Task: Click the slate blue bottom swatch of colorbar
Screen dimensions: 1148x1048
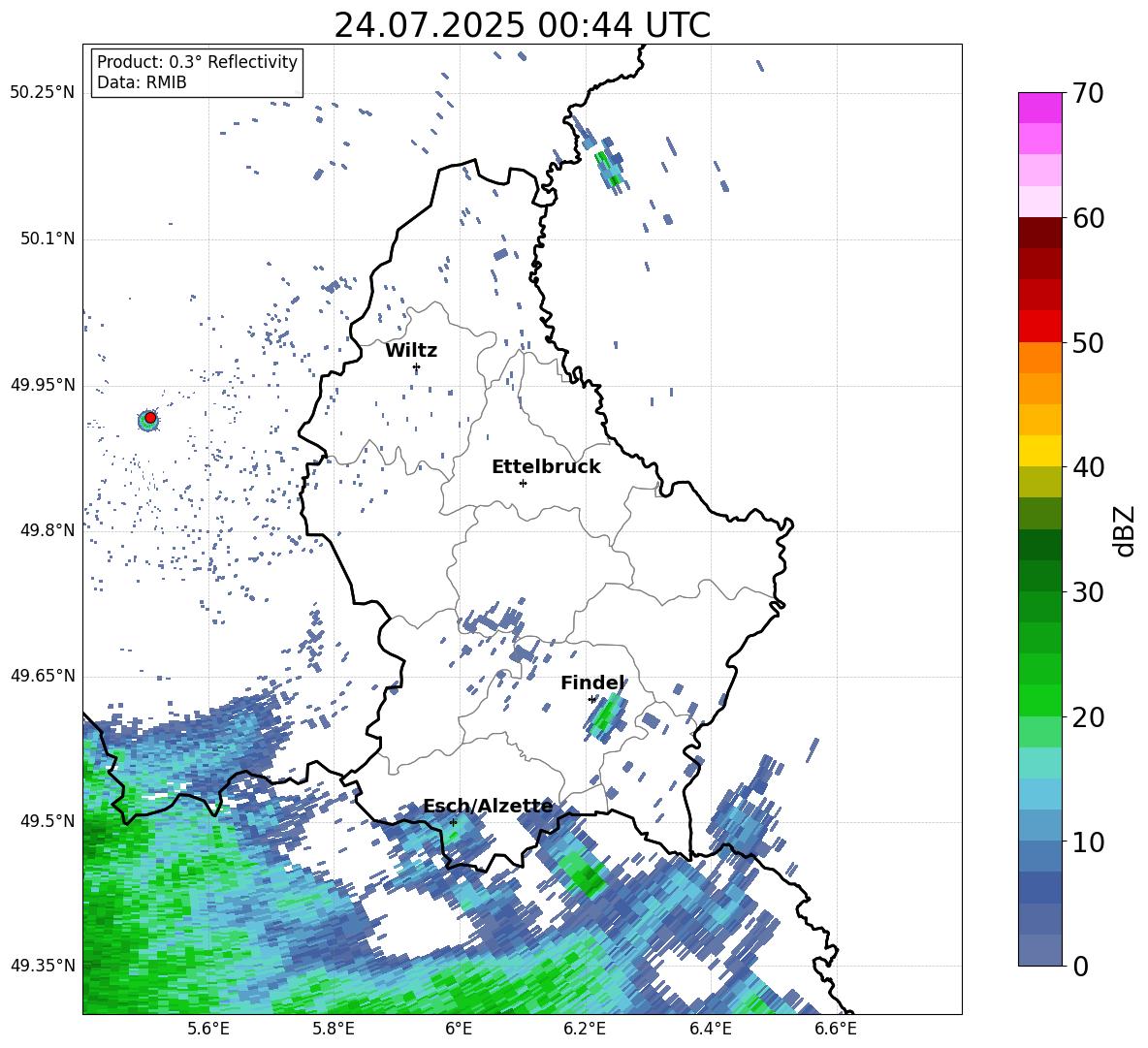Action: pos(1039,950)
